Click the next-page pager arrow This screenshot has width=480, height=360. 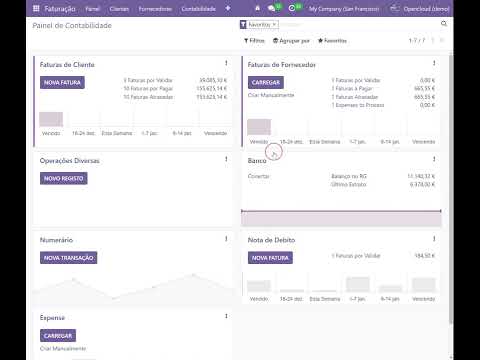pos(442,41)
